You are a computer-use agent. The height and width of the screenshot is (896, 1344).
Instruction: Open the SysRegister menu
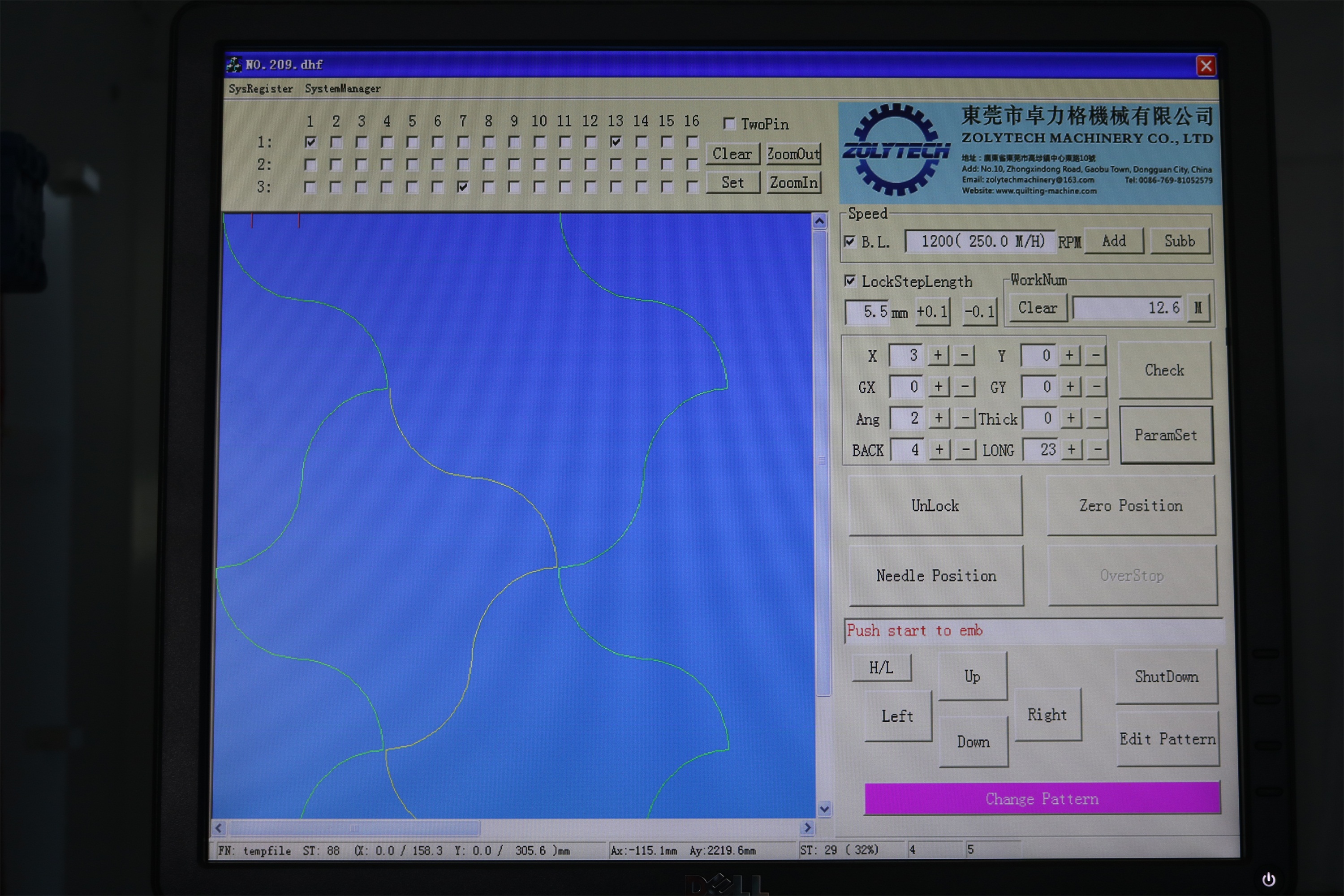(x=261, y=89)
